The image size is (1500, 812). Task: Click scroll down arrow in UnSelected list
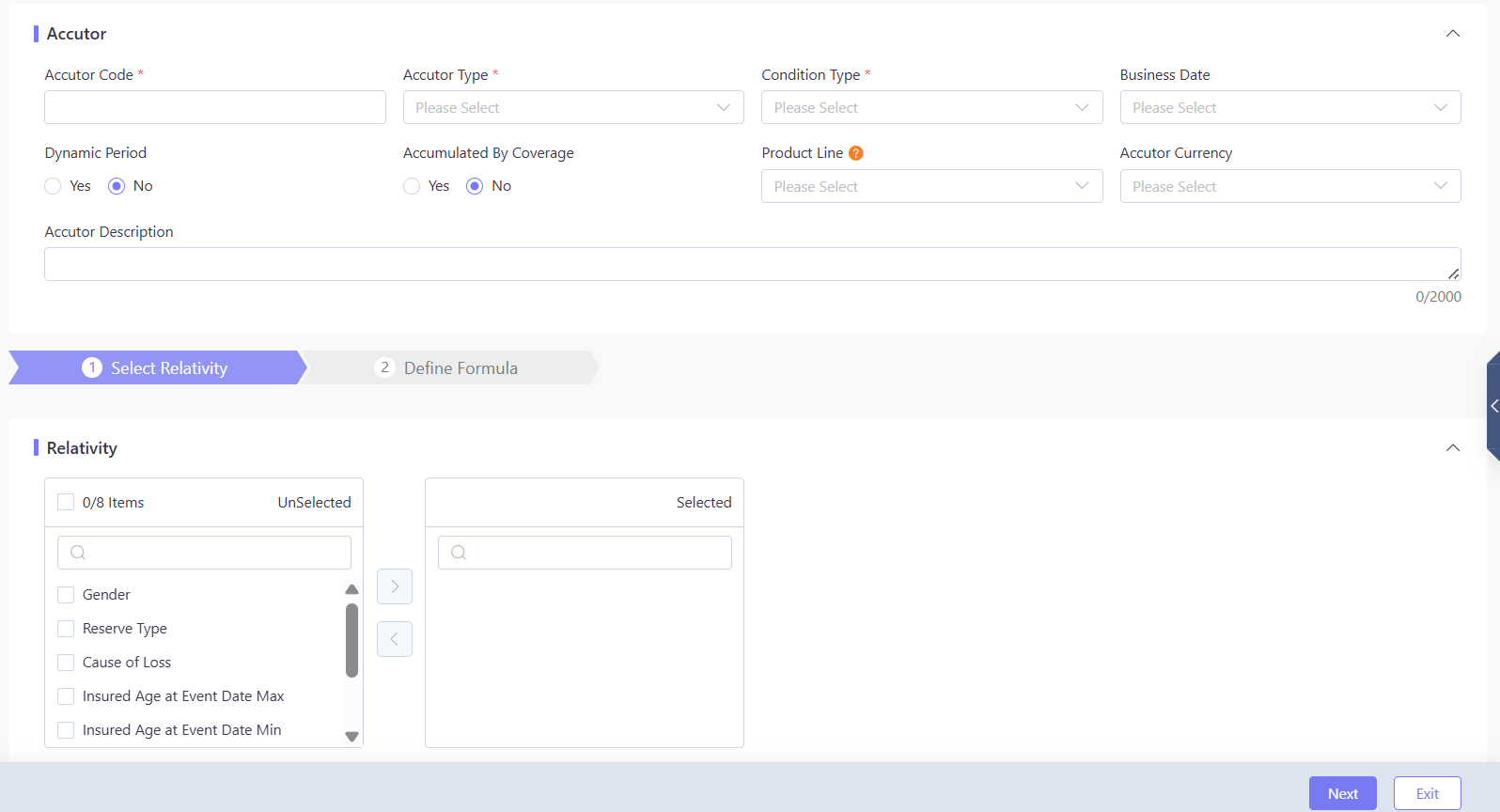[352, 737]
